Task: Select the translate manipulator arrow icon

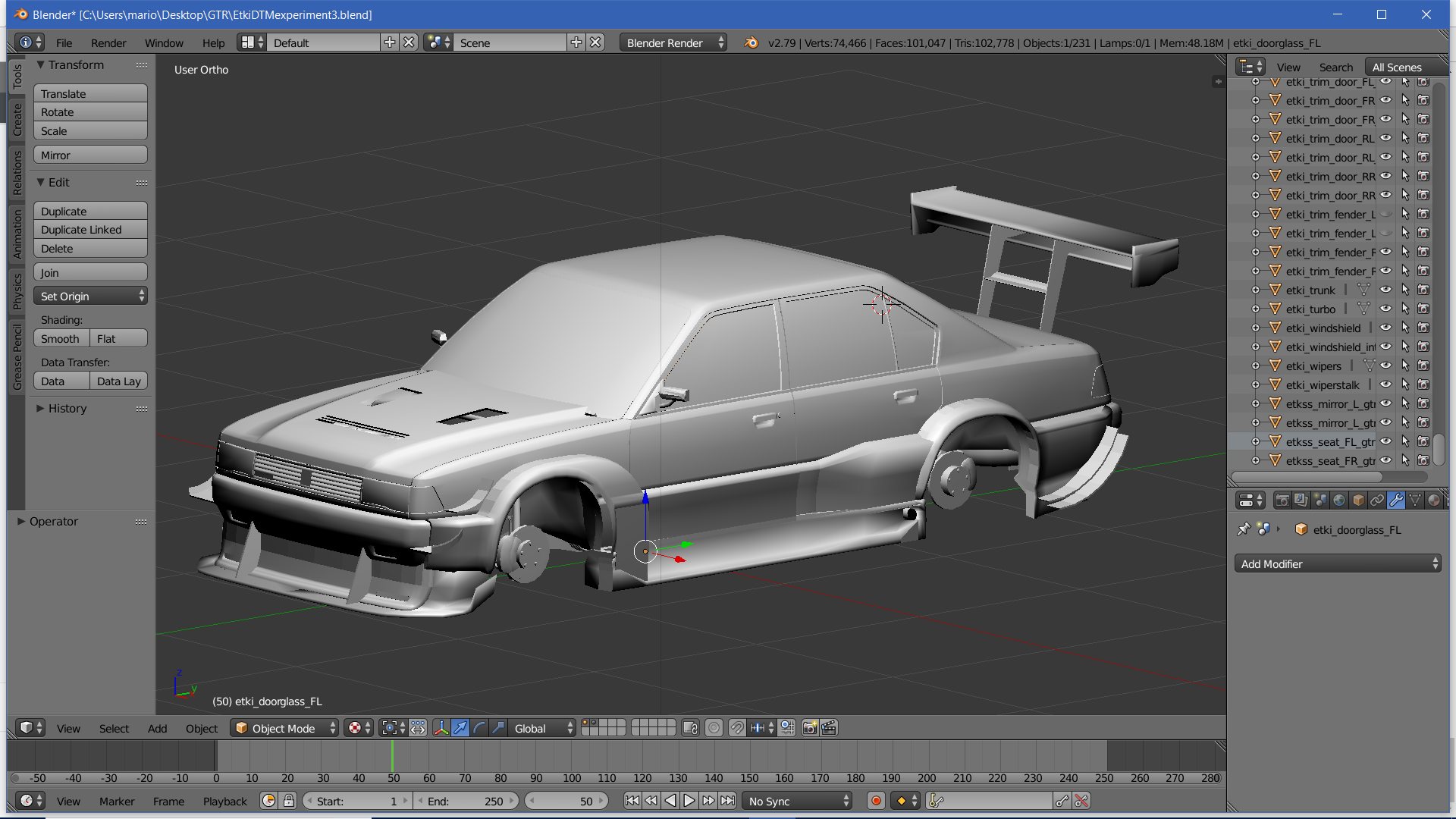Action: [x=460, y=728]
